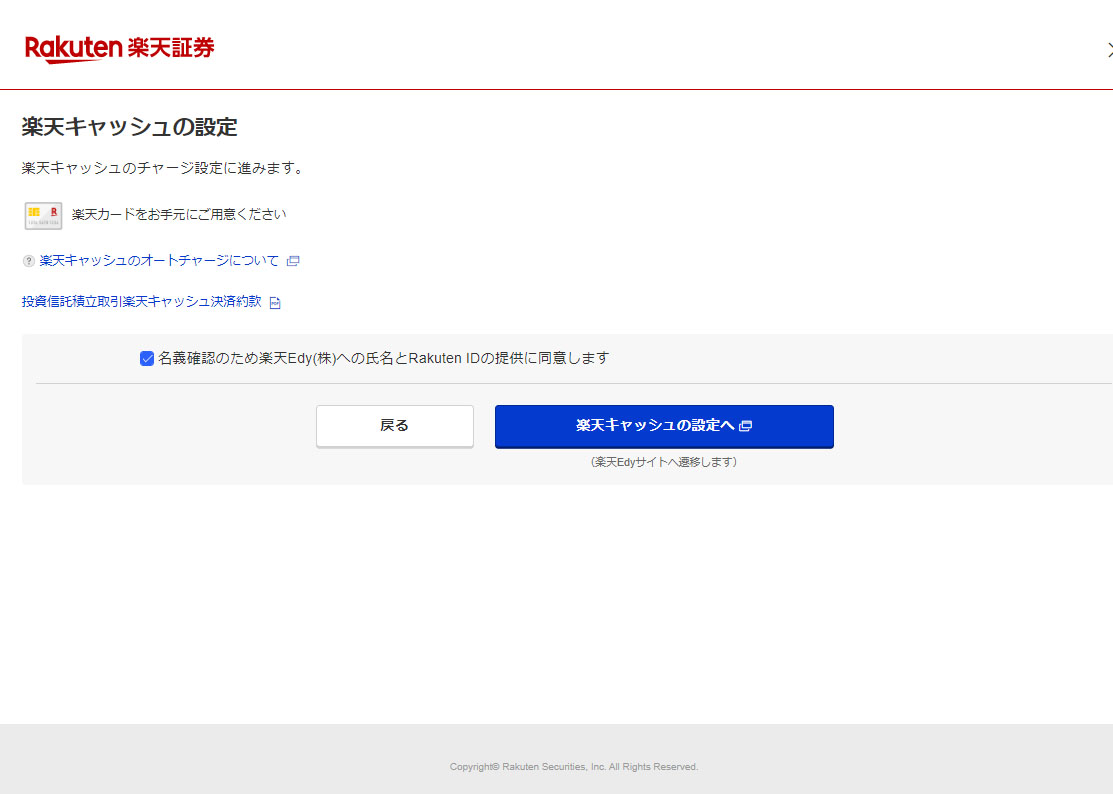The height and width of the screenshot is (794, 1113).
Task: Uncheck the Rakuten Edy consent checkbox
Action: pyautogui.click(x=147, y=358)
